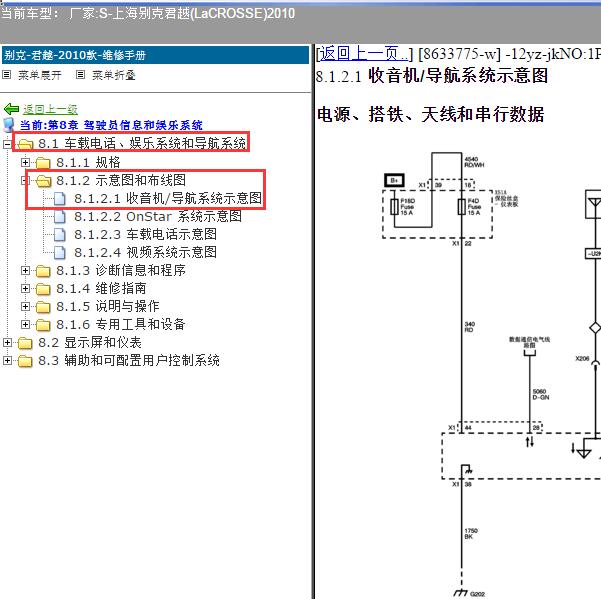This screenshot has width=601, height=599.
Task: Click the 菜单折叠 text button
Action: coord(113,75)
